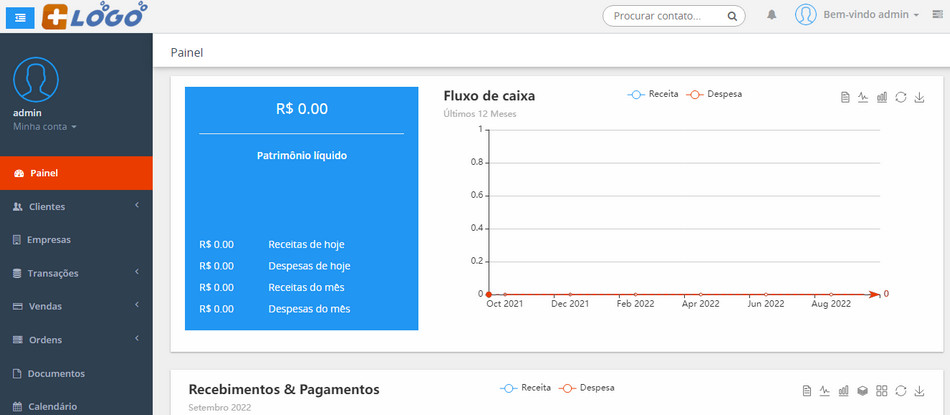Switch Fluxo de caixa to bar chart
The height and width of the screenshot is (415, 950).
click(882, 98)
